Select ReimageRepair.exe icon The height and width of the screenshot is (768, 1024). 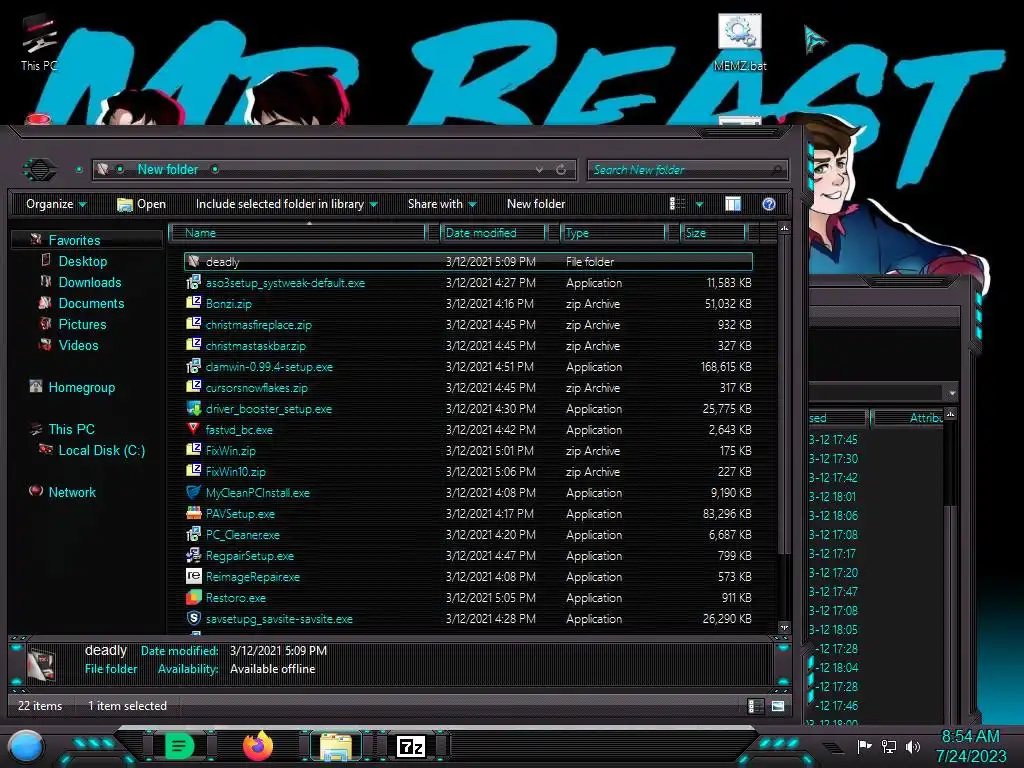point(193,576)
